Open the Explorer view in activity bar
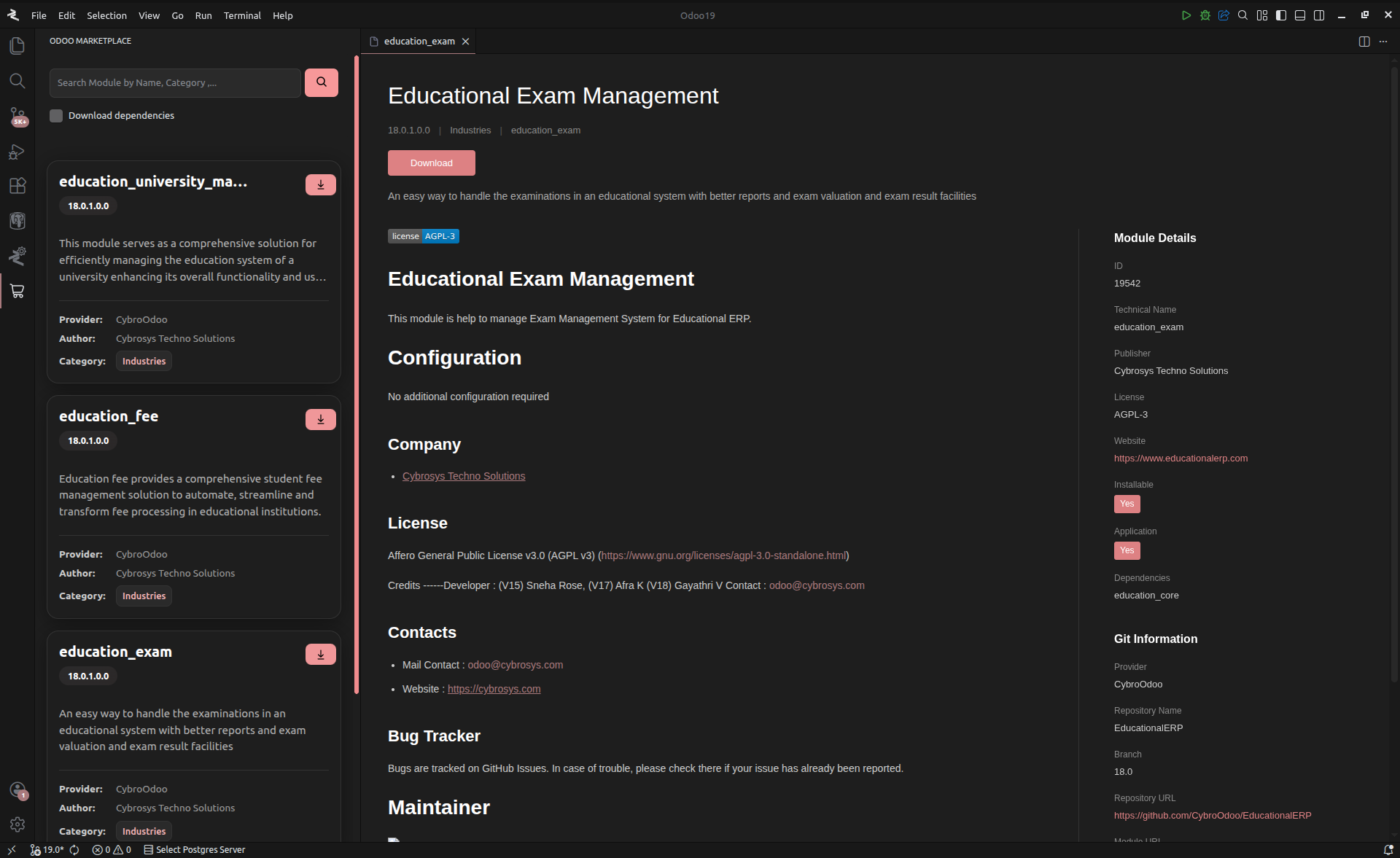Screen dimensions: 1400x858 (x=17, y=46)
